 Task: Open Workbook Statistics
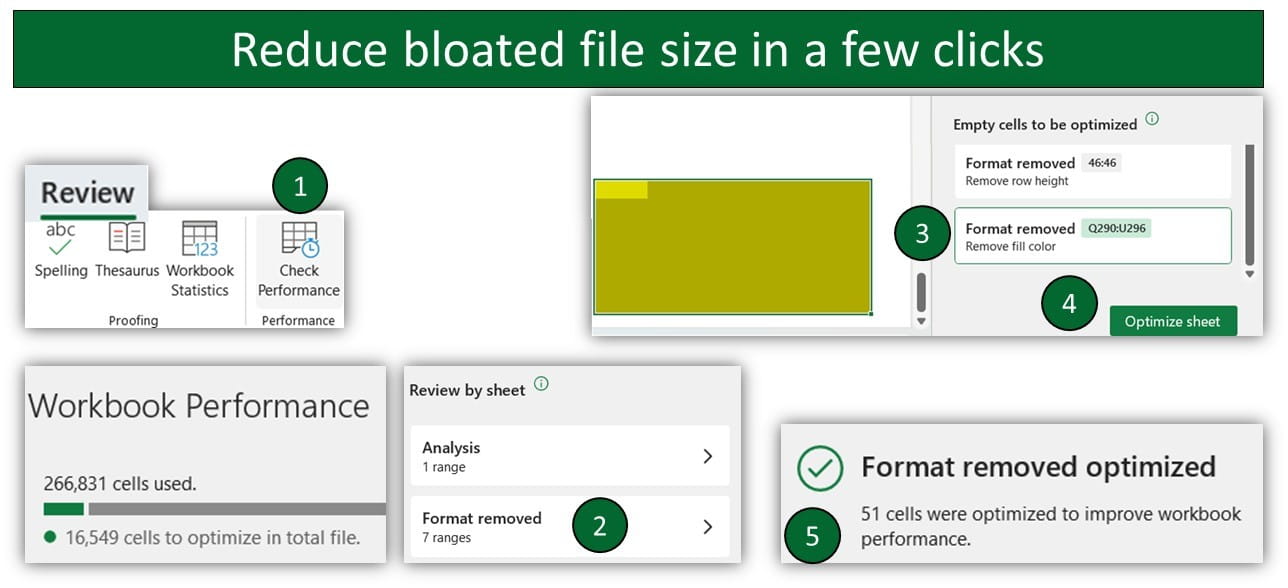click(199, 259)
